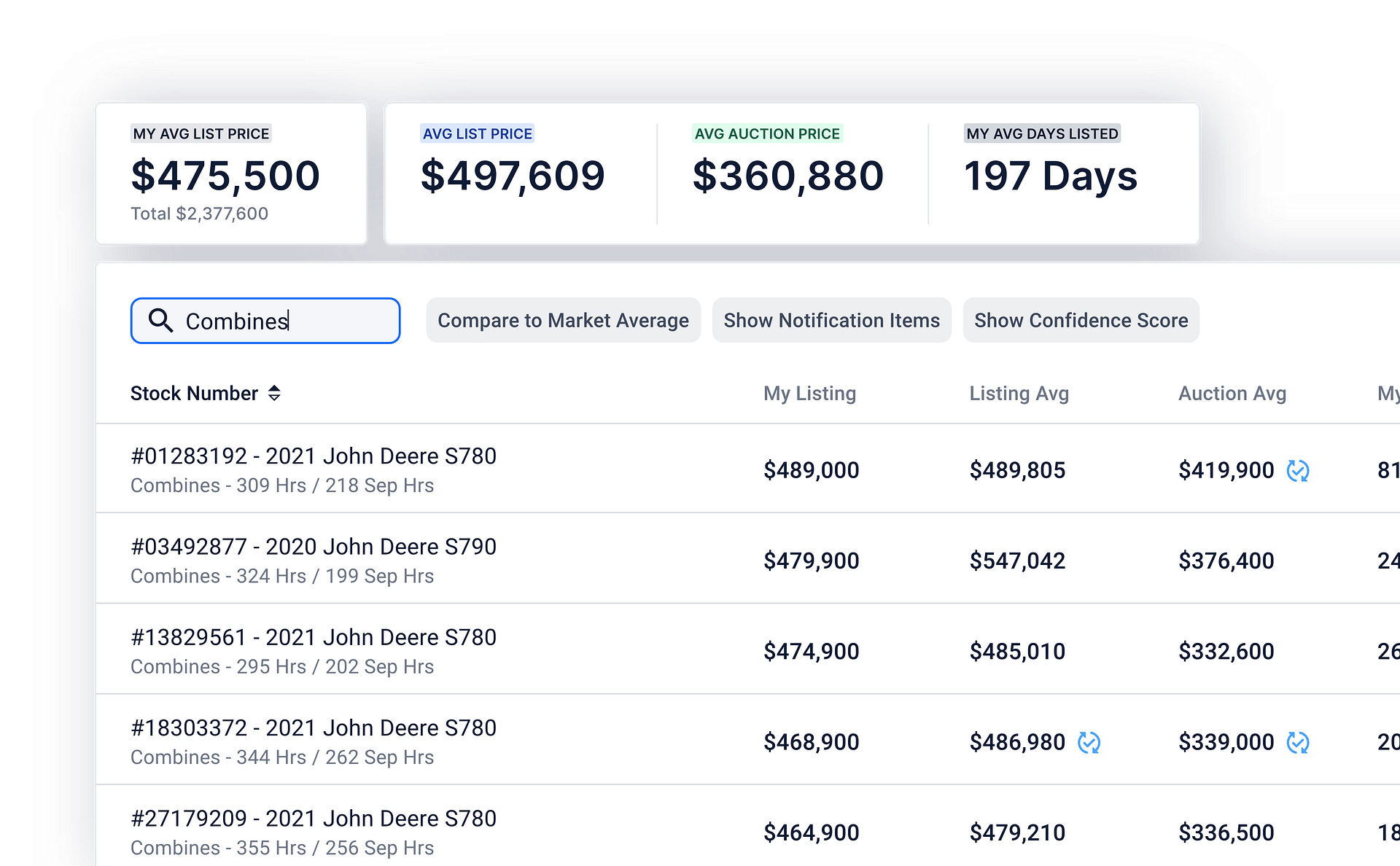
Task: Click My Listing price $489,000
Action: click(812, 470)
